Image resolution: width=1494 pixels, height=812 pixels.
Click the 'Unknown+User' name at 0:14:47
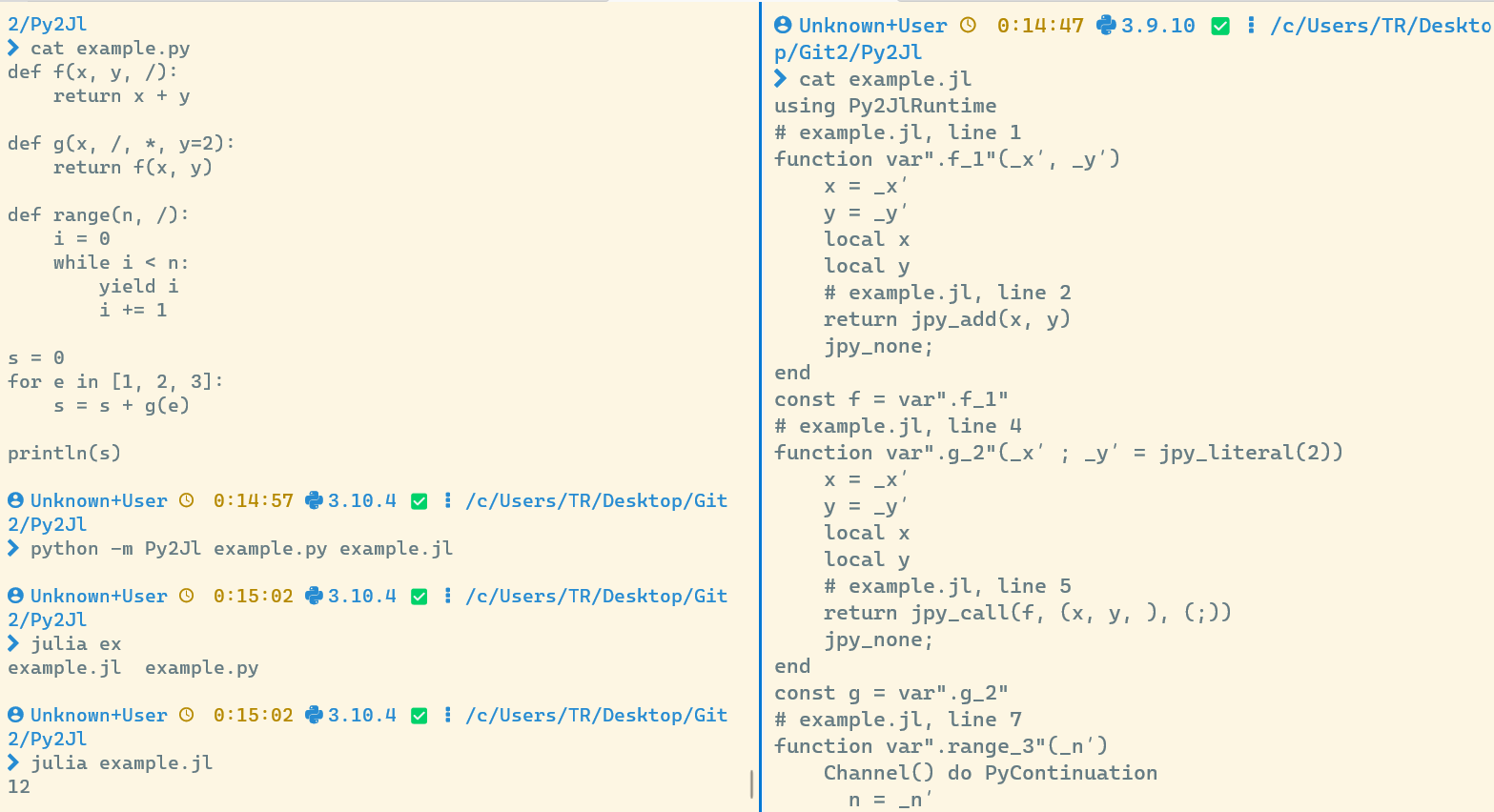873,26
